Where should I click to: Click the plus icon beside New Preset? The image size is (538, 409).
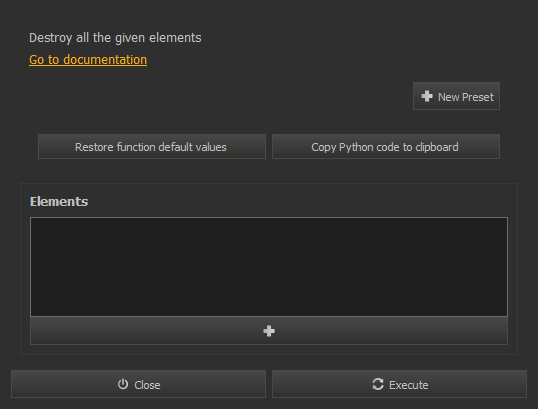tap(427, 96)
